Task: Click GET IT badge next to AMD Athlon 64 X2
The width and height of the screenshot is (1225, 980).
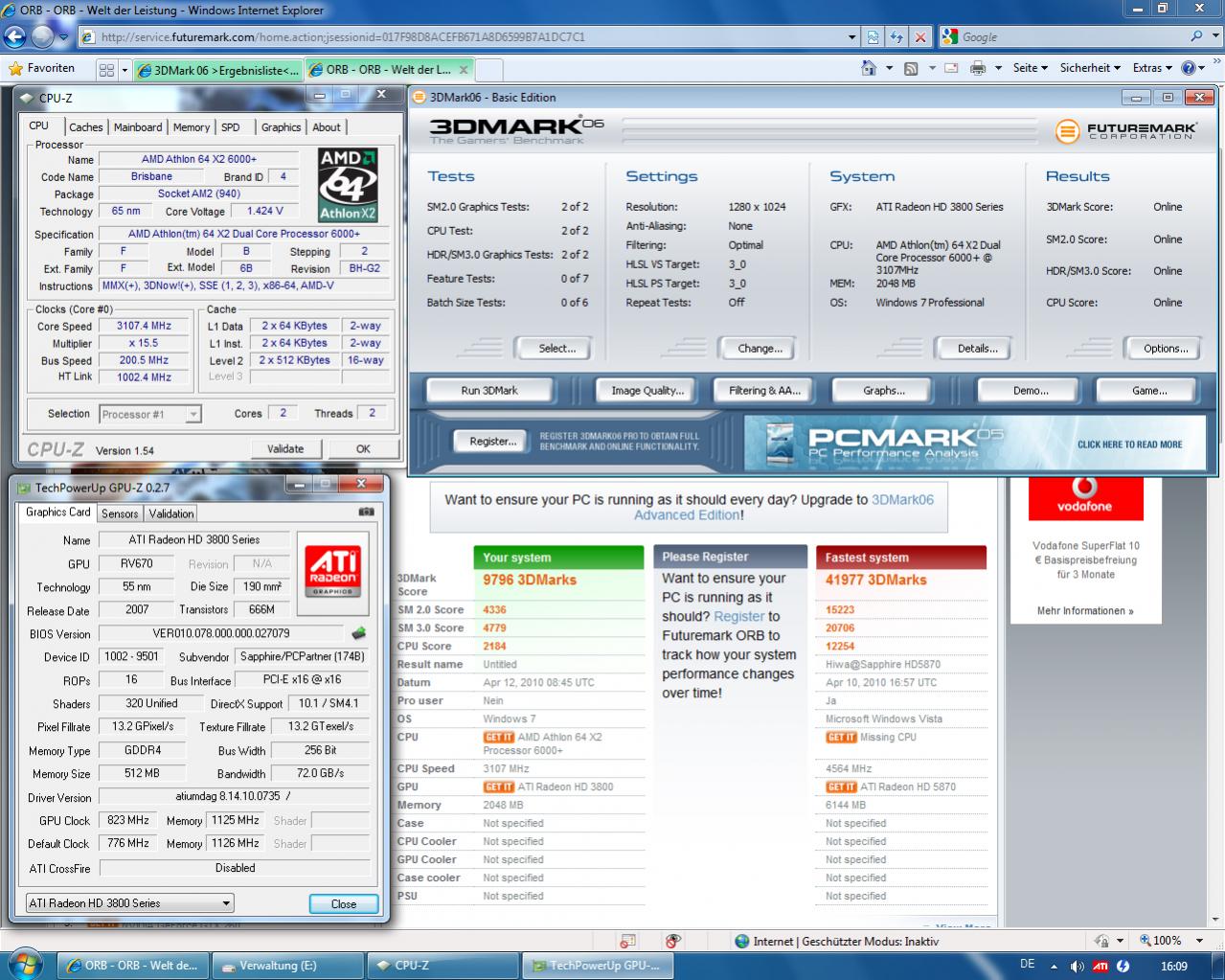Action: click(x=498, y=737)
